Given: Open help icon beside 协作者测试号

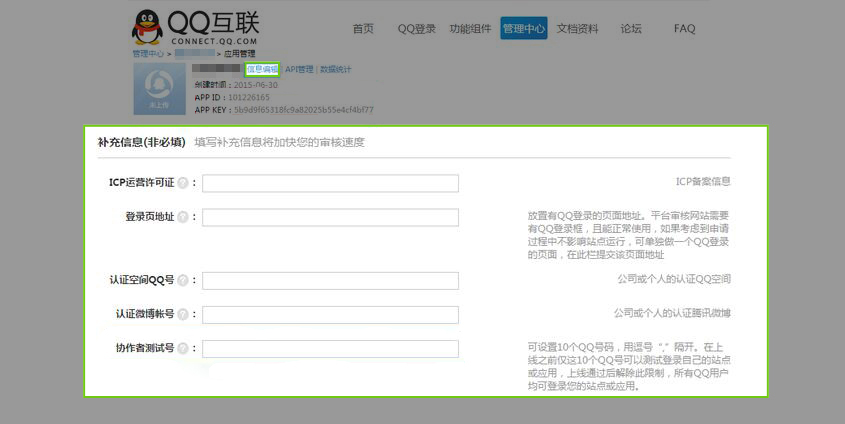Looking at the screenshot, I should point(183,349).
